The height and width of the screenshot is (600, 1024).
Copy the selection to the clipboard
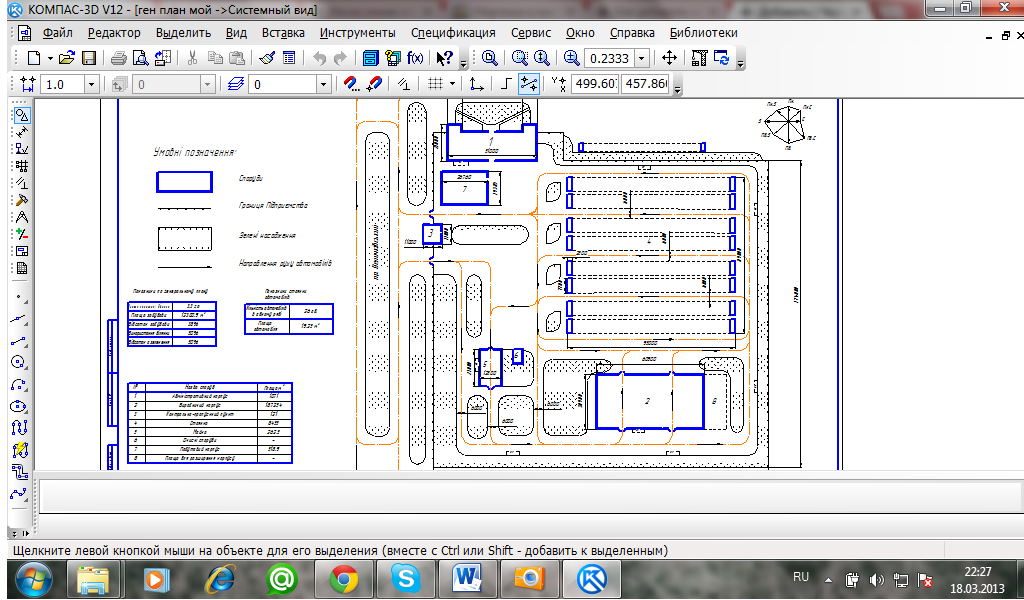click(x=215, y=58)
